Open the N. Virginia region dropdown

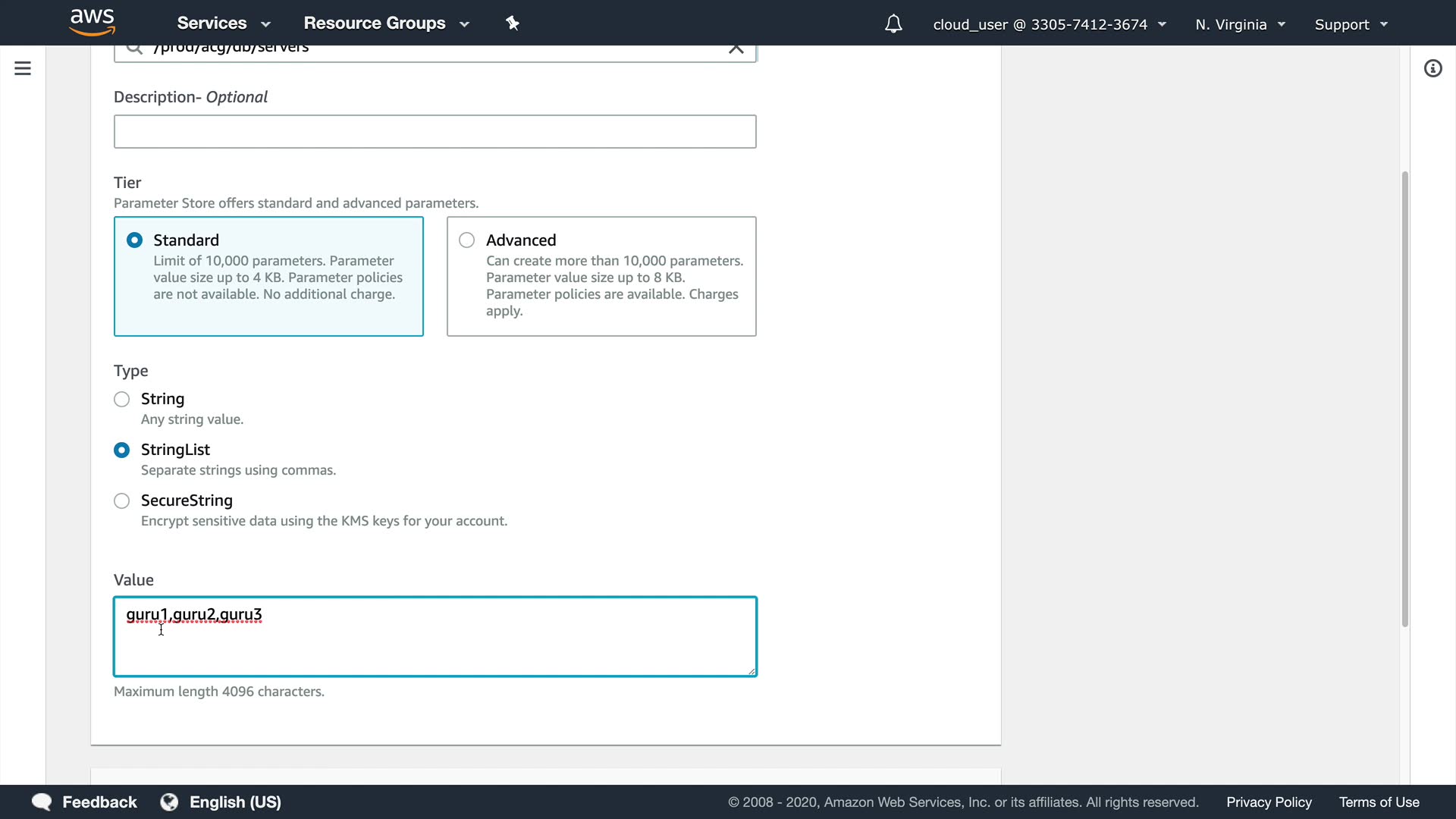pos(1240,24)
